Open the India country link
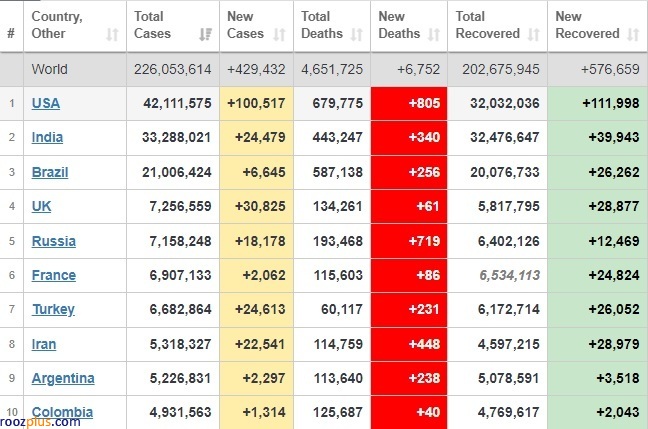 [x=48, y=137]
